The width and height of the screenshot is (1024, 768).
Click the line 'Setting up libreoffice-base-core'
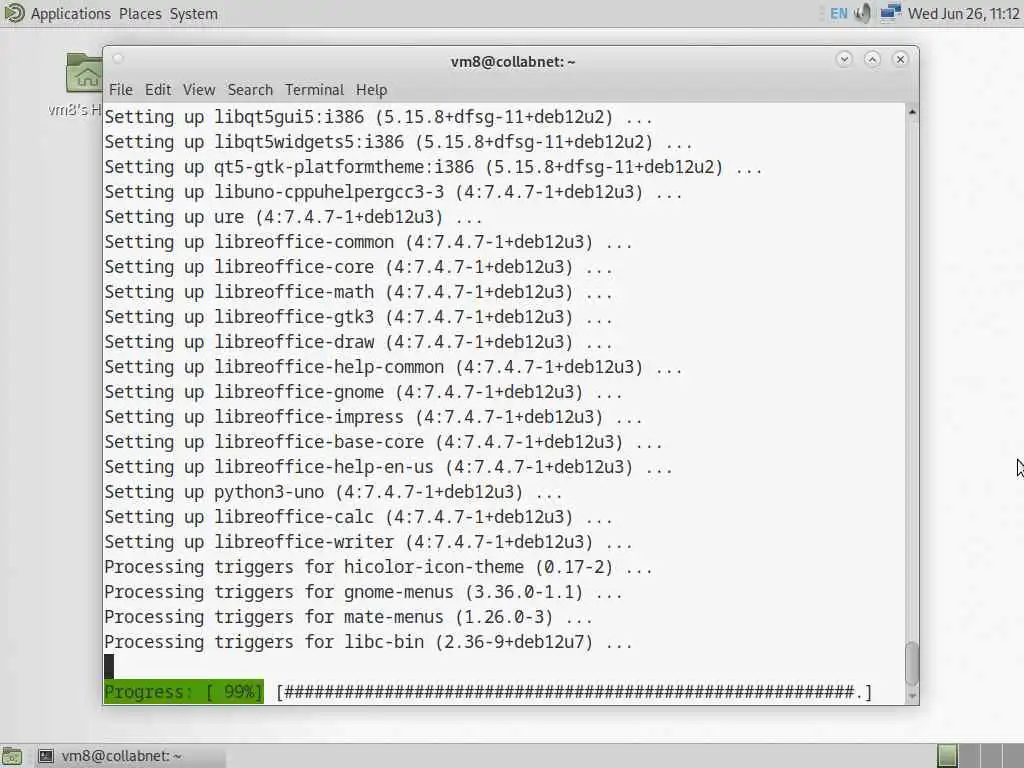383,442
